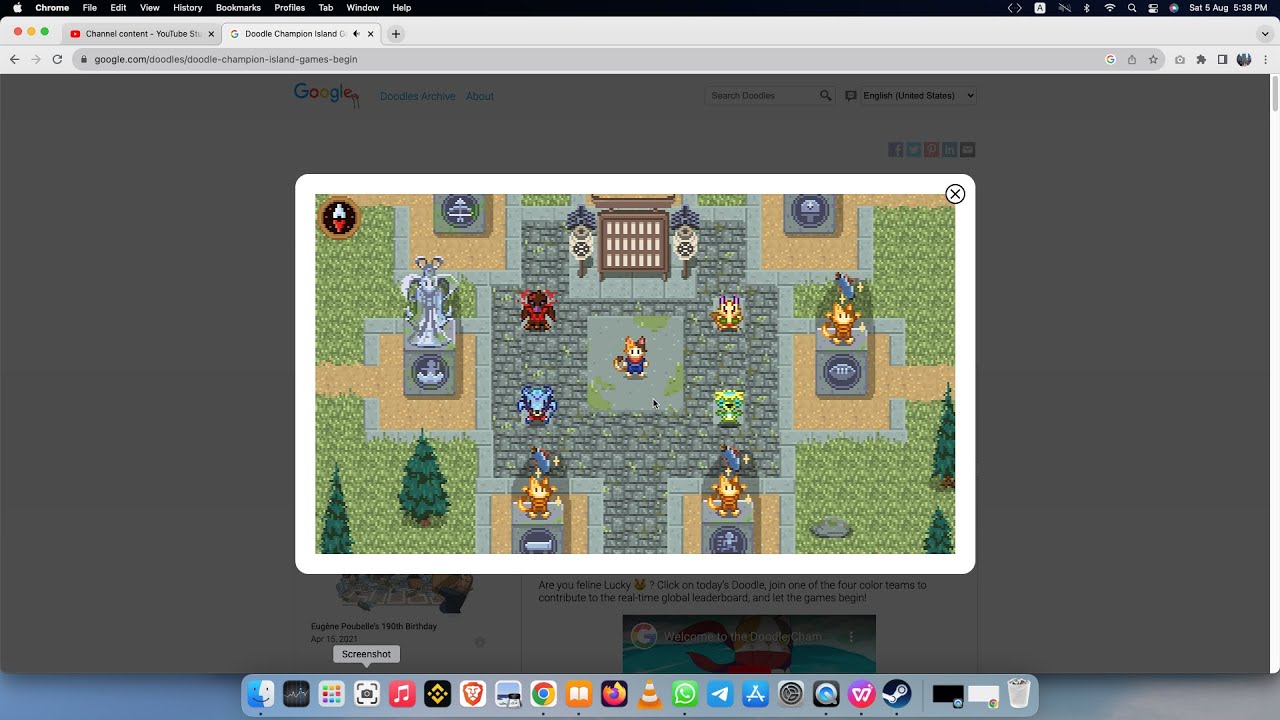Open Siri from the menu bar
The image size is (1280, 720).
point(1174,8)
